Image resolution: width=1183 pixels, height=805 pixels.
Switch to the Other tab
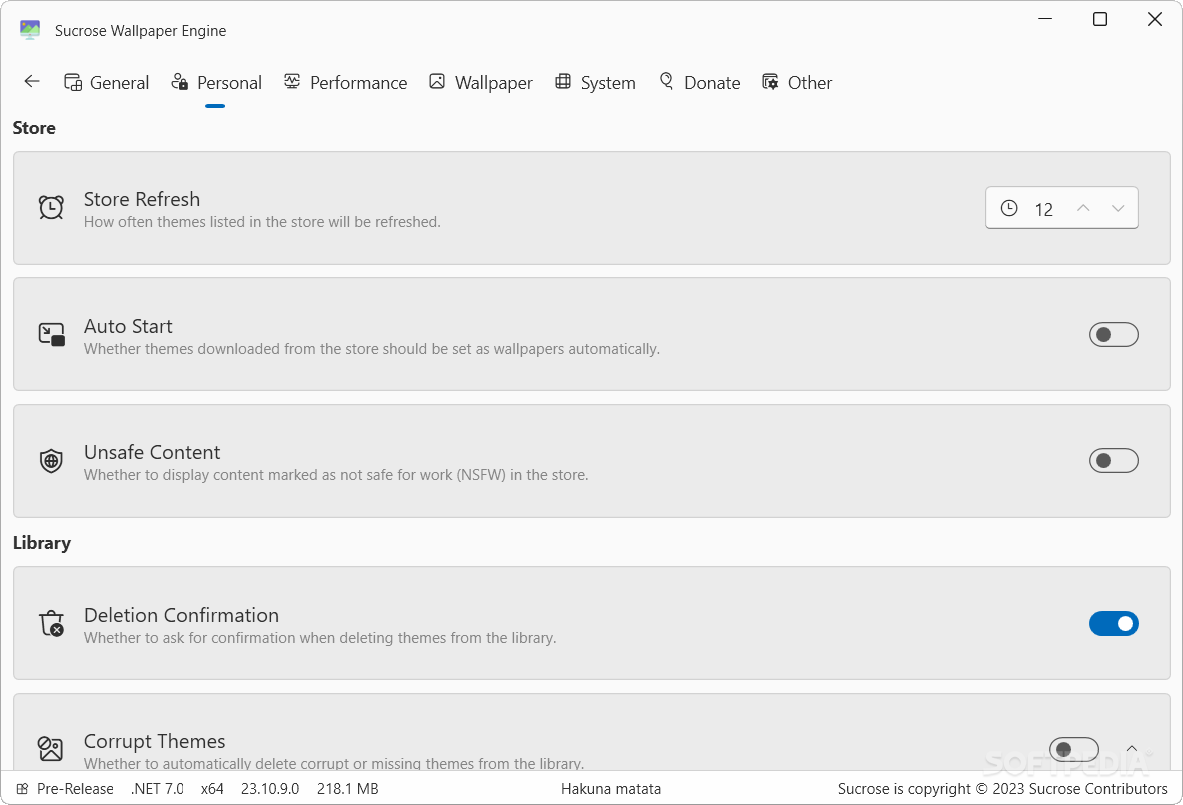(x=797, y=82)
